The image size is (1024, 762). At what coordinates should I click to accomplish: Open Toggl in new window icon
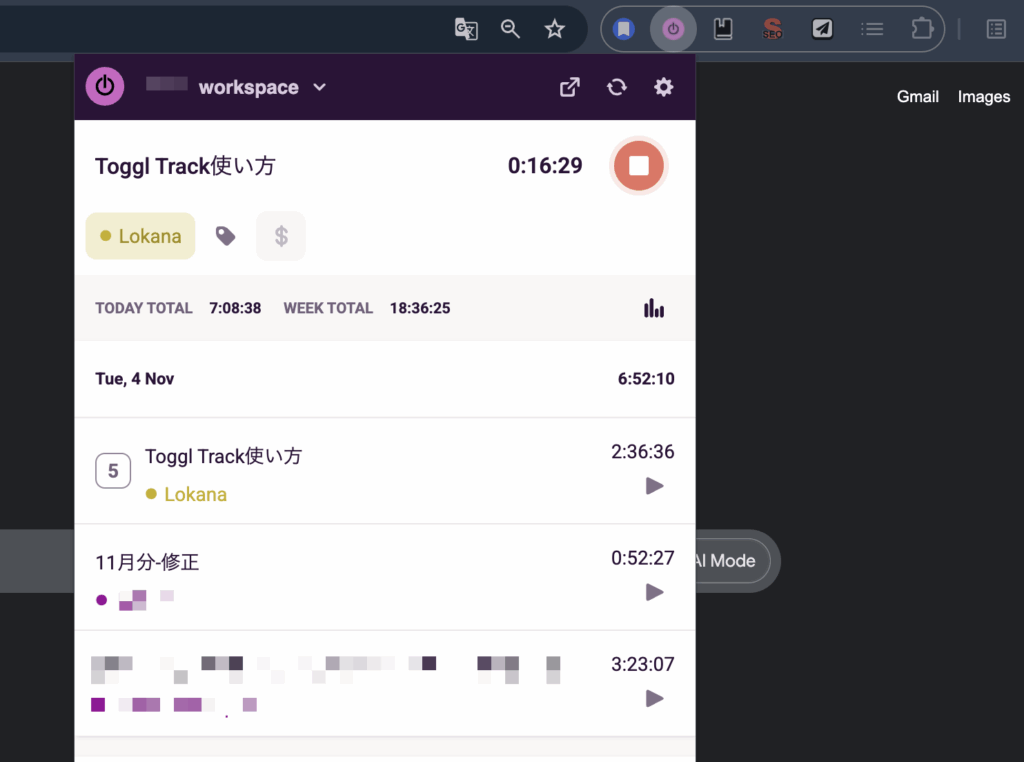click(x=569, y=87)
